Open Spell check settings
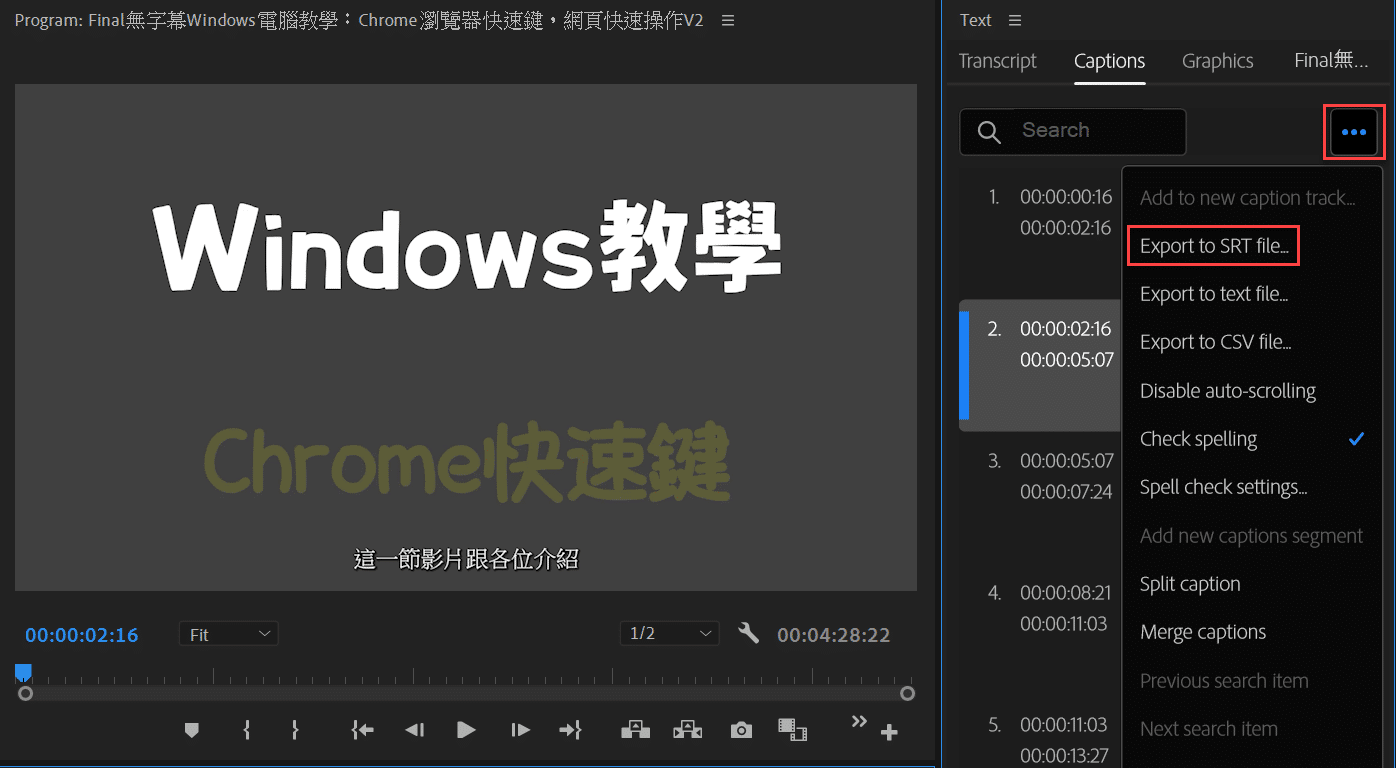This screenshot has height=768, width=1396. tap(1224, 487)
